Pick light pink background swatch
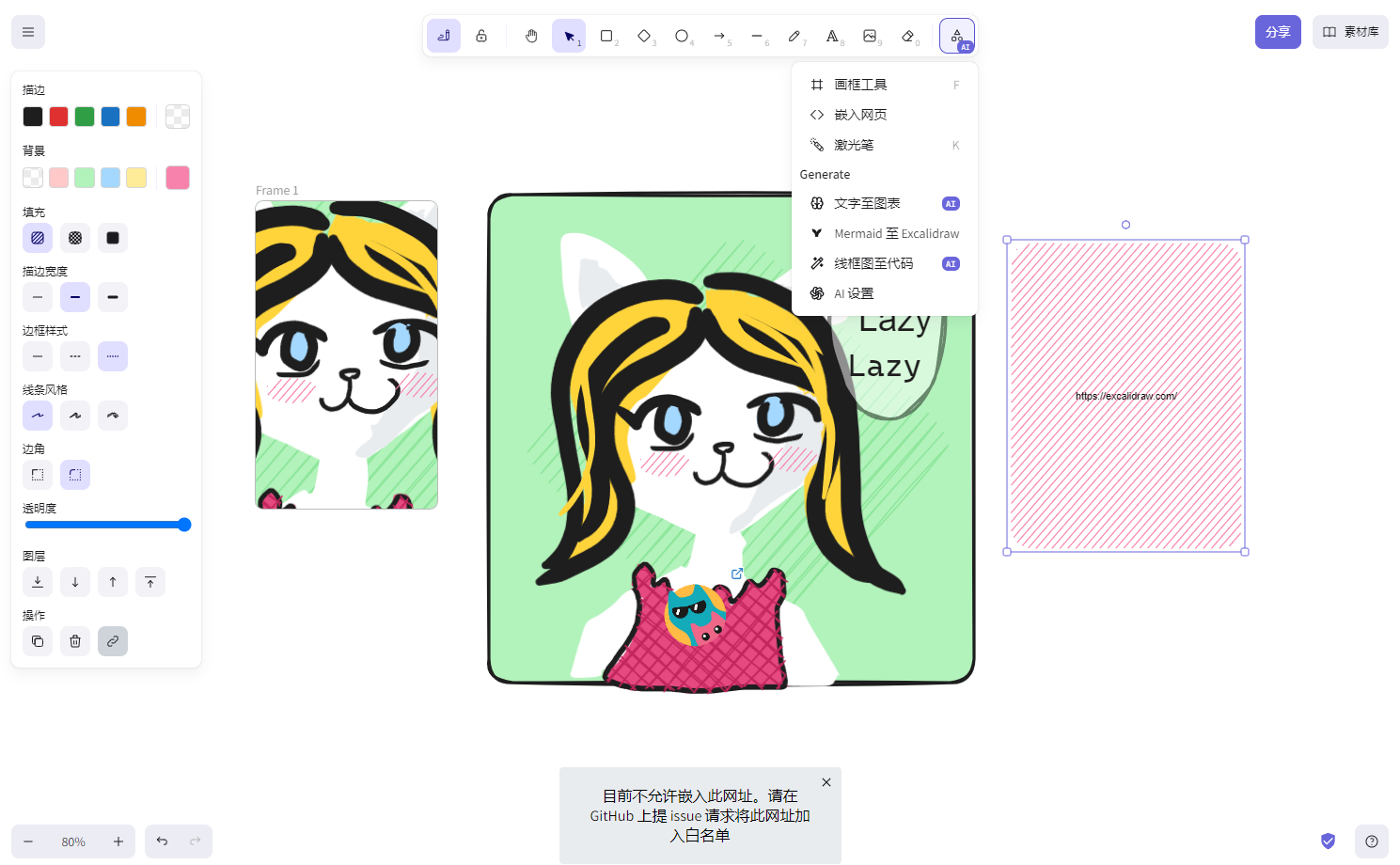This screenshot has height=865, width=1400. tap(58, 178)
